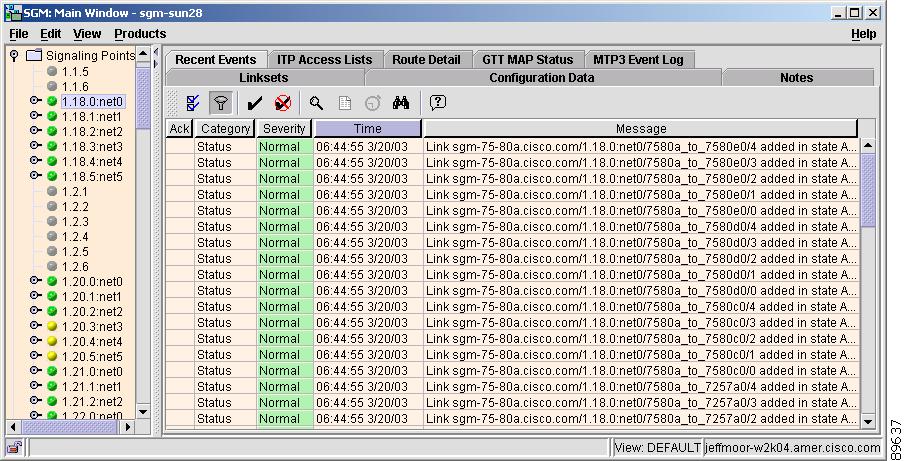The image size is (904, 461).
Task: Click green status ball beside 1.18.0:net0
Action: (52, 101)
